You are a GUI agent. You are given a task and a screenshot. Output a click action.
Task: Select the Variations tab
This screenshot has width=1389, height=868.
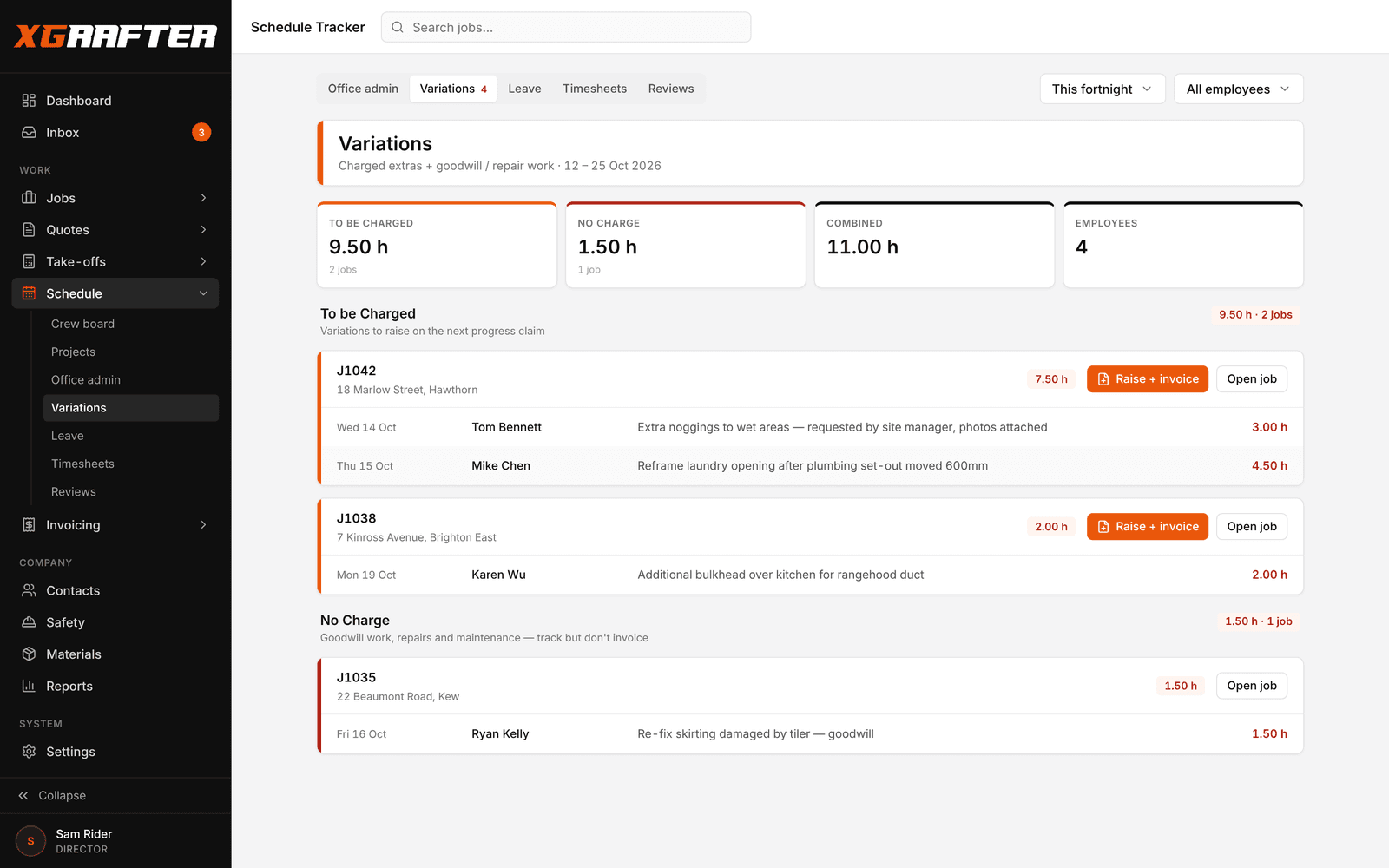(453, 89)
